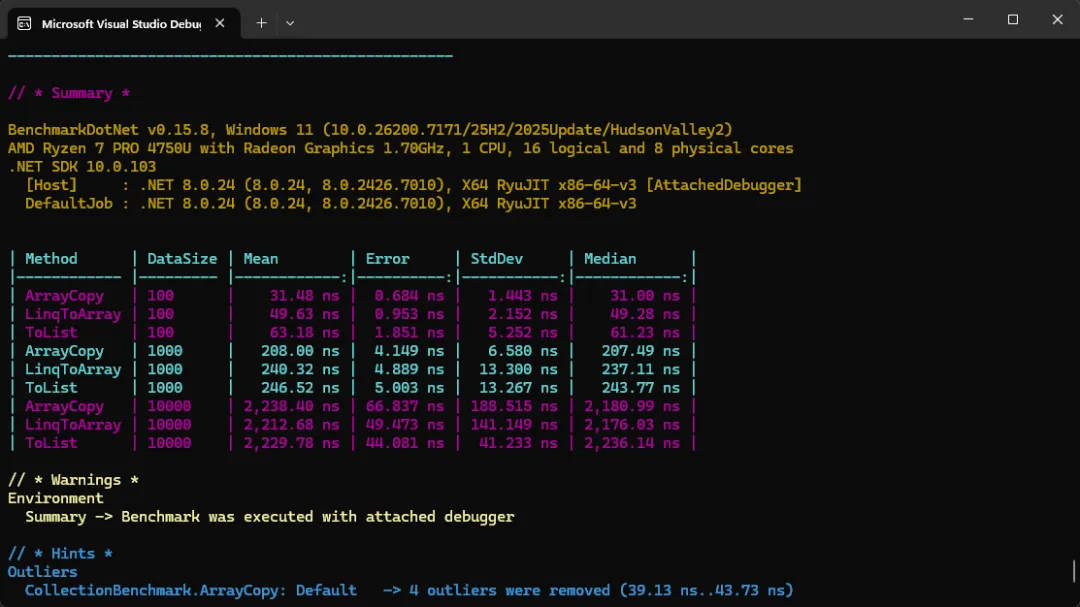Click the '// * Hints *' heading
Viewport: 1080px width, 607px height.
pos(60,553)
